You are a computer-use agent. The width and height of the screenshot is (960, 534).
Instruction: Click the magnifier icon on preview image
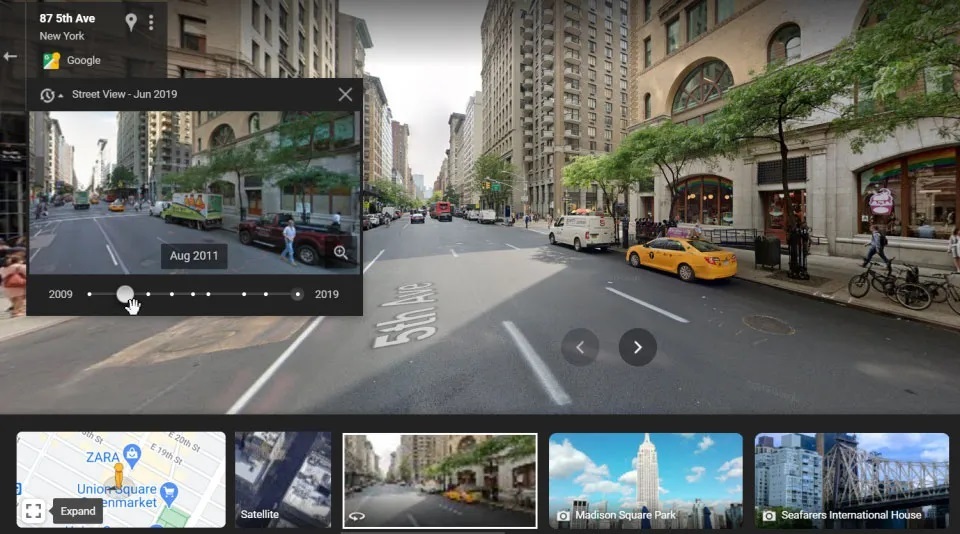click(341, 253)
